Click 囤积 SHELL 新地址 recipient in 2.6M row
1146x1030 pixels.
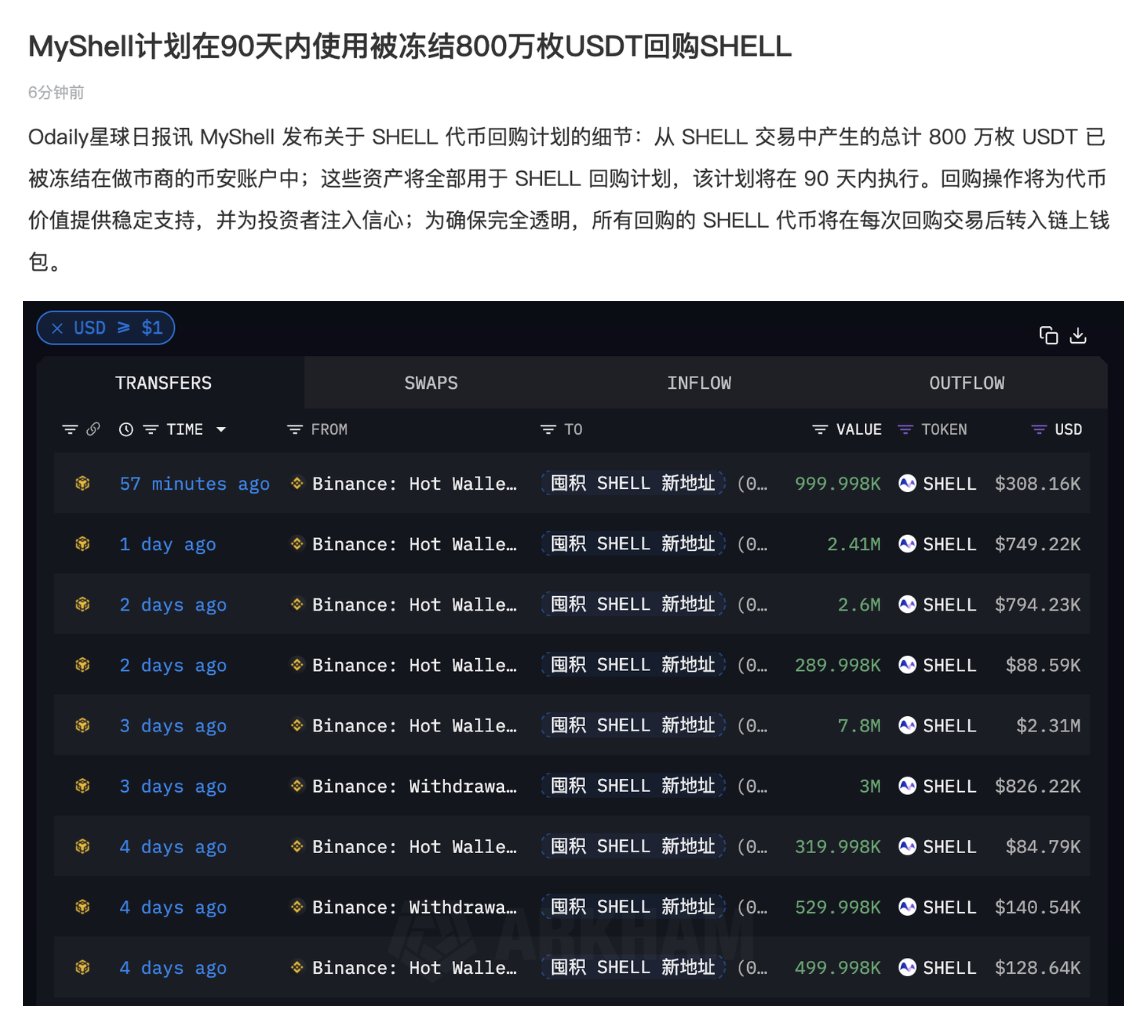[x=633, y=605]
